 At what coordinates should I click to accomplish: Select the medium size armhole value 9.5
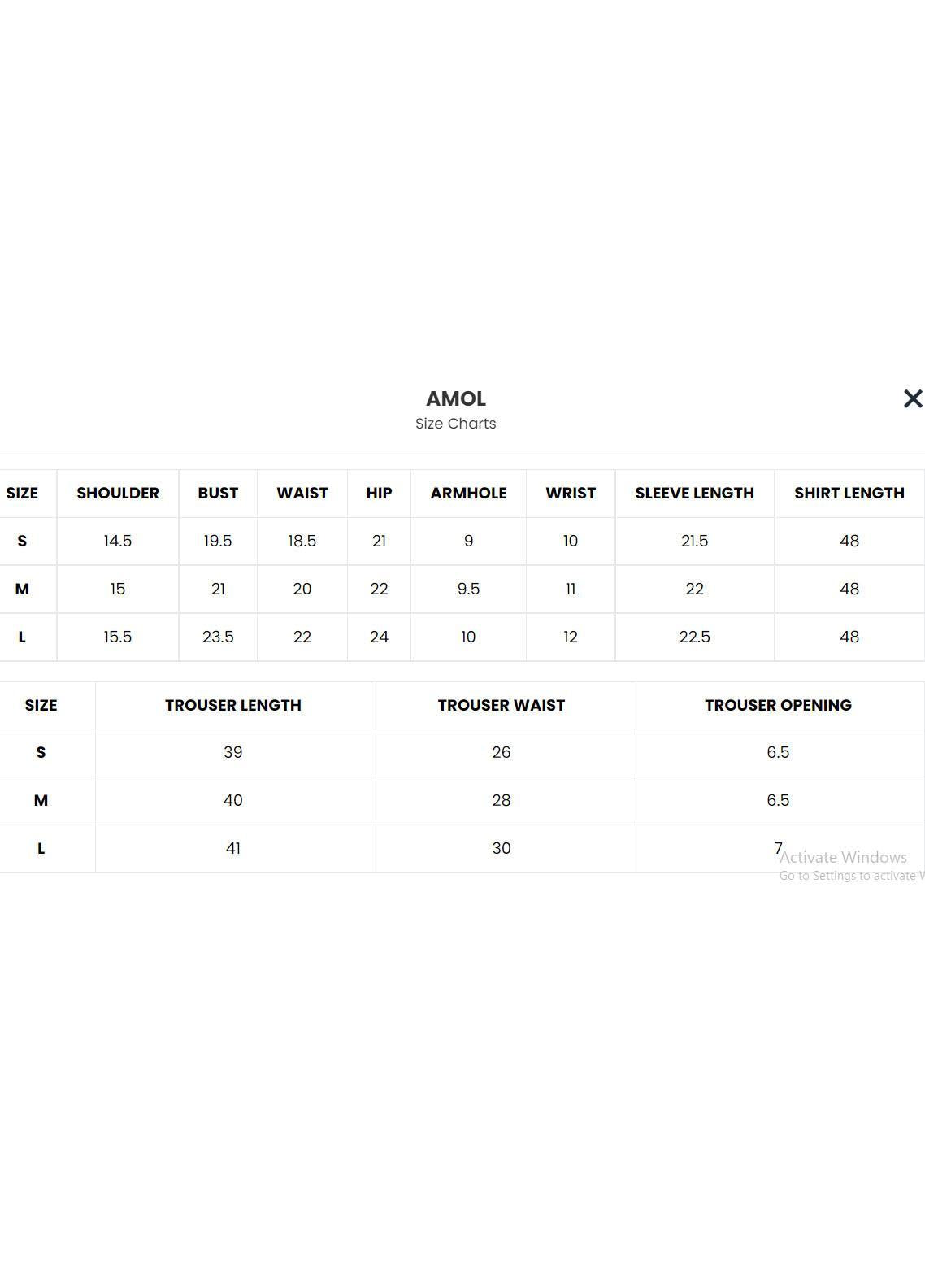468,589
